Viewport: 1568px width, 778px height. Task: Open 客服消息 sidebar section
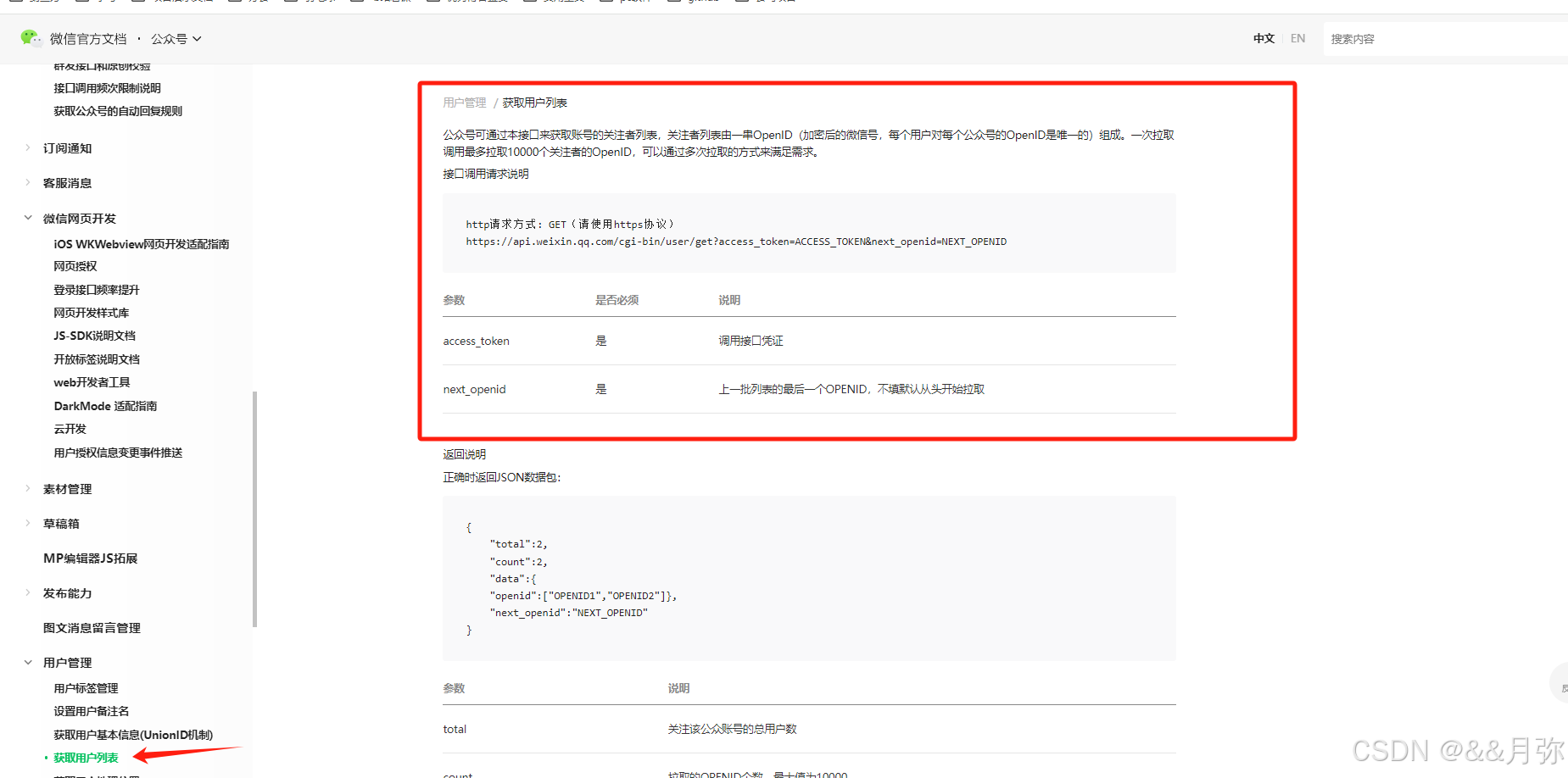pyautogui.click(x=68, y=183)
